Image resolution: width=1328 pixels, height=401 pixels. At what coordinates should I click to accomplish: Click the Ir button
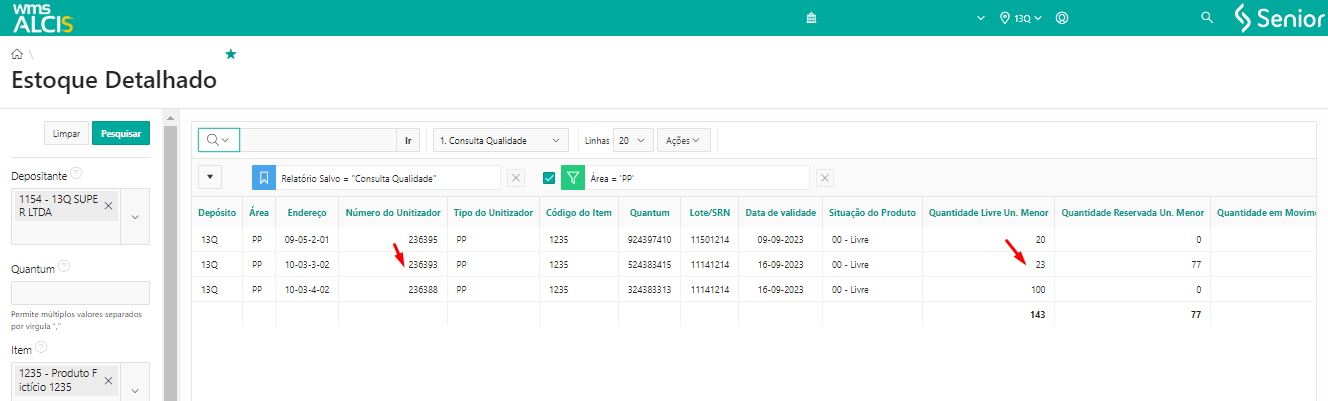pos(408,141)
